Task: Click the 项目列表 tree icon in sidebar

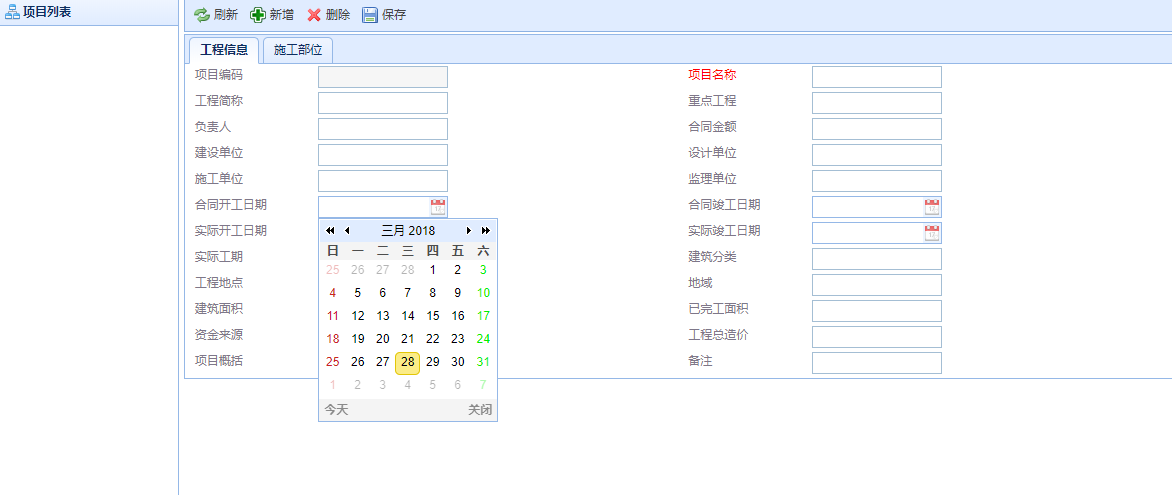Action: [x=13, y=12]
